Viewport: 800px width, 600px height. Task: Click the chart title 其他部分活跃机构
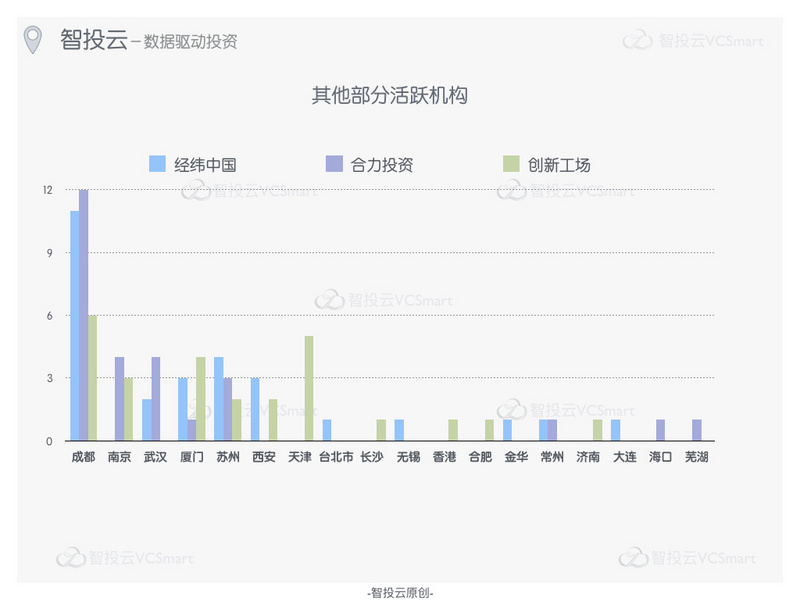coord(390,96)
